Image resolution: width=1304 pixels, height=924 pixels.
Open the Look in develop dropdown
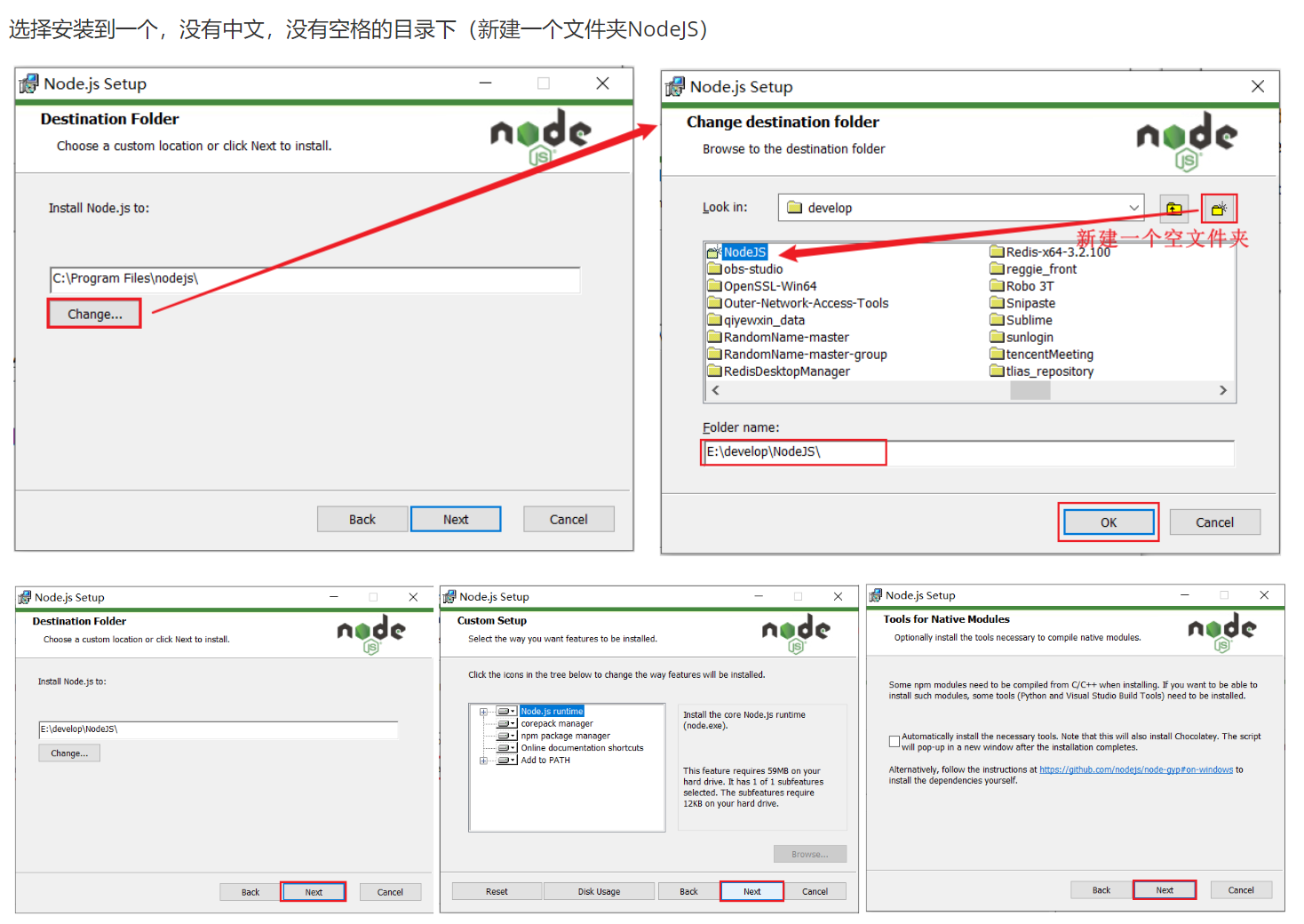point(1133,208)
